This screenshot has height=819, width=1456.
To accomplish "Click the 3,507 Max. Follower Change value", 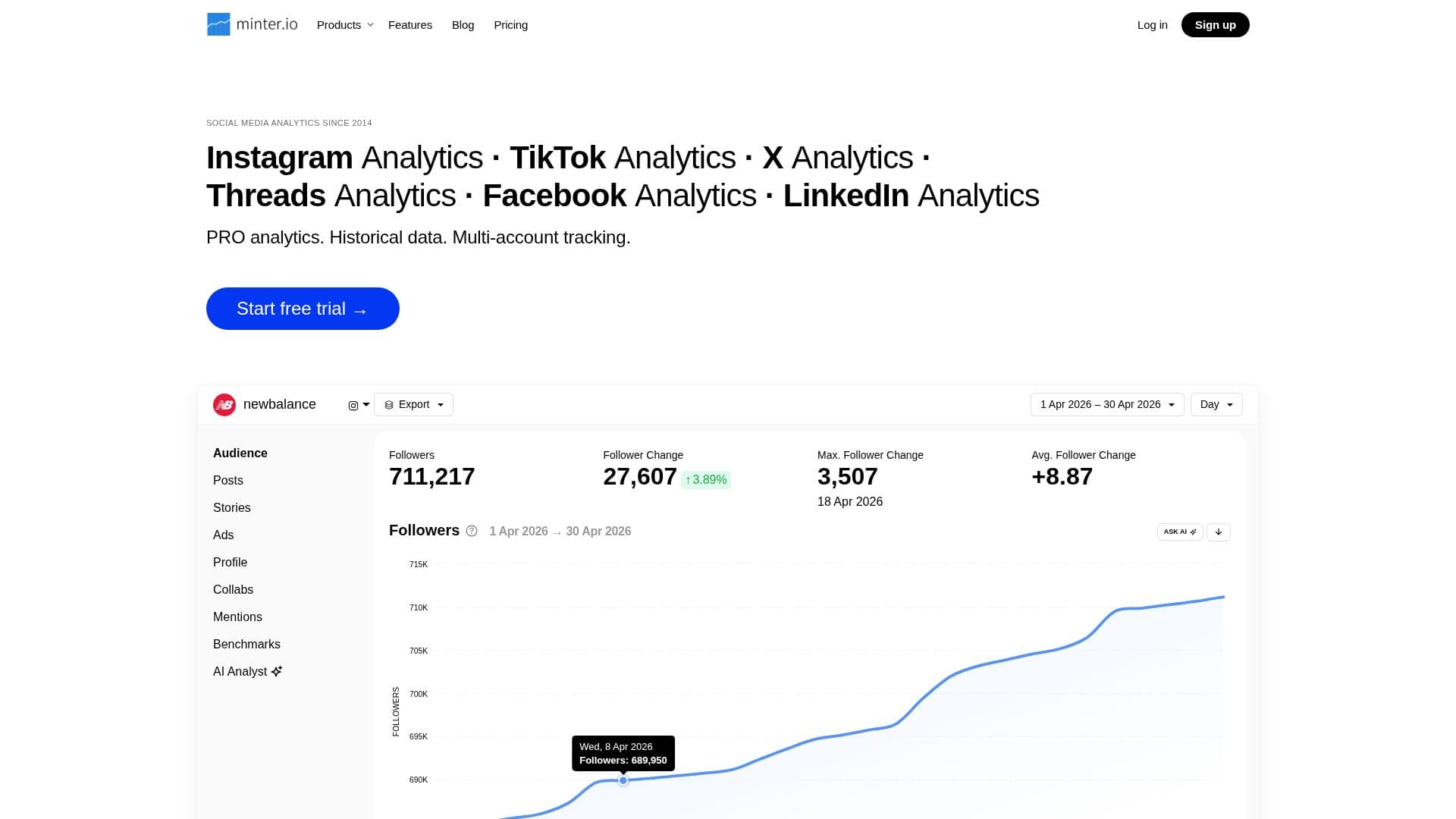I will (x=848, y=477).
